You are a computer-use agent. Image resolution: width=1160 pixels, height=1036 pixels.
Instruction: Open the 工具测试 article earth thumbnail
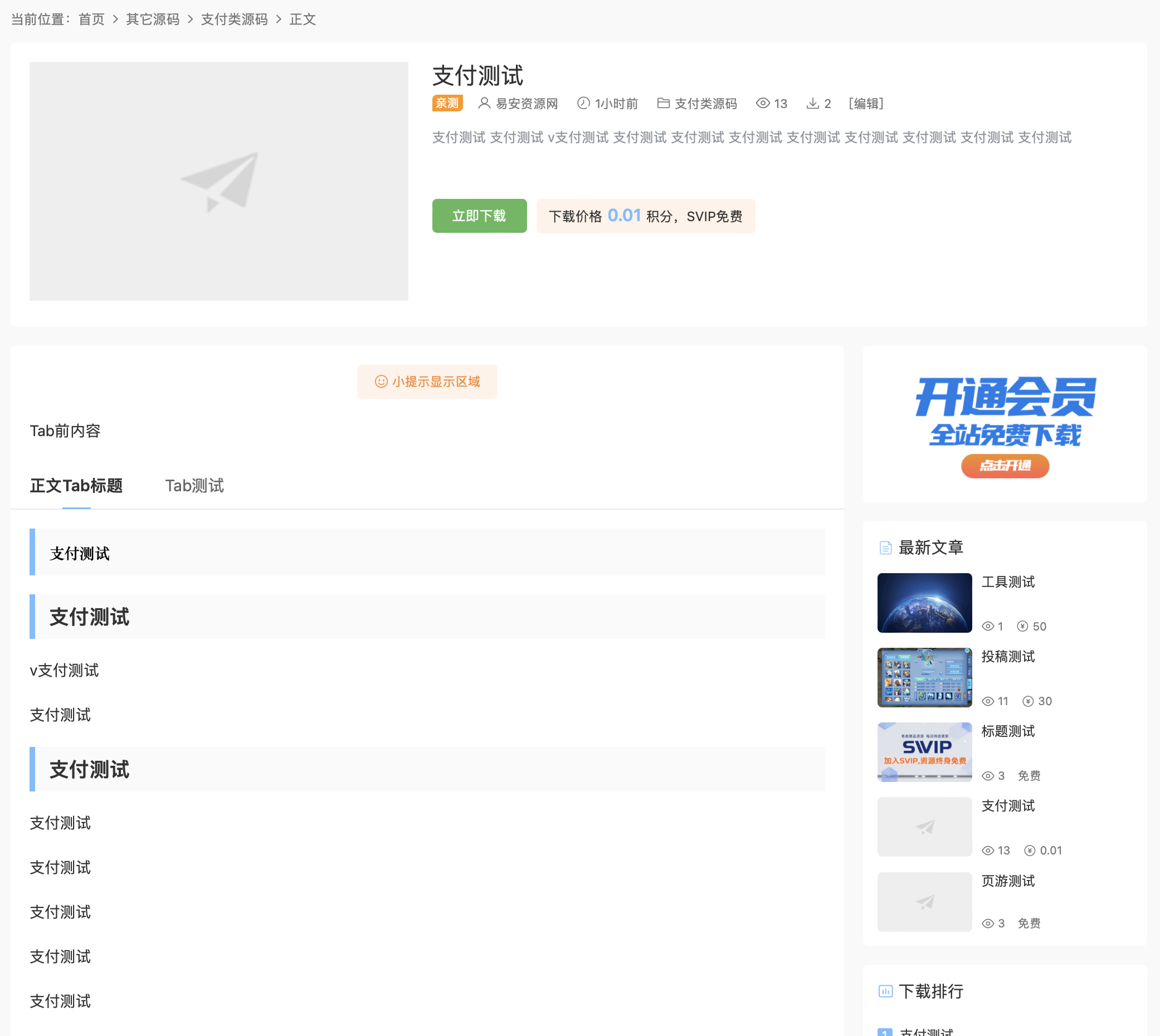click(x=924, y=603)
